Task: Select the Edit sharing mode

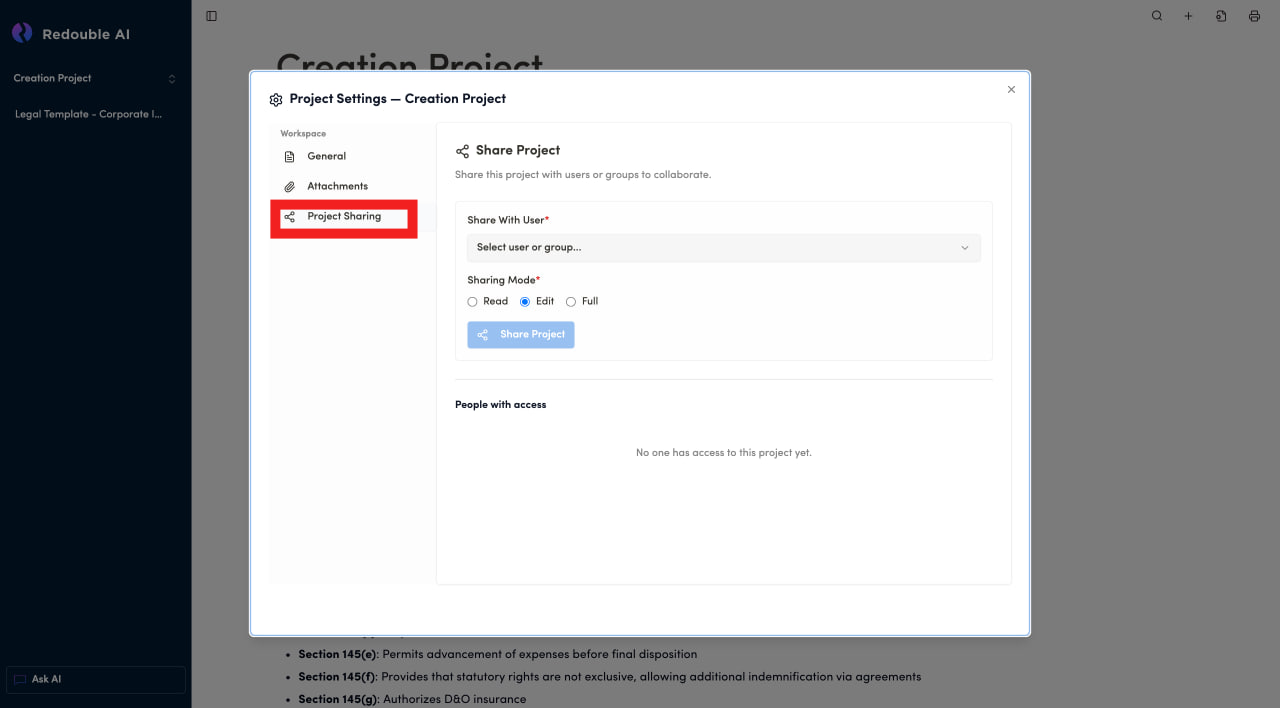Action: pyautogui.click(x=525, y=302)
